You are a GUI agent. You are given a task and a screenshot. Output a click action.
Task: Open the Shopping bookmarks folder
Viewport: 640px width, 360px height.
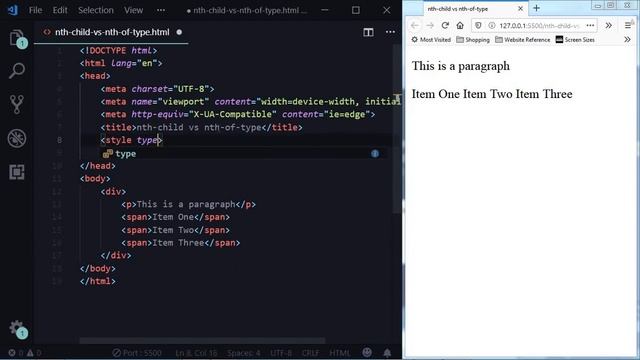pyautogui.click(x=473, y=40)
